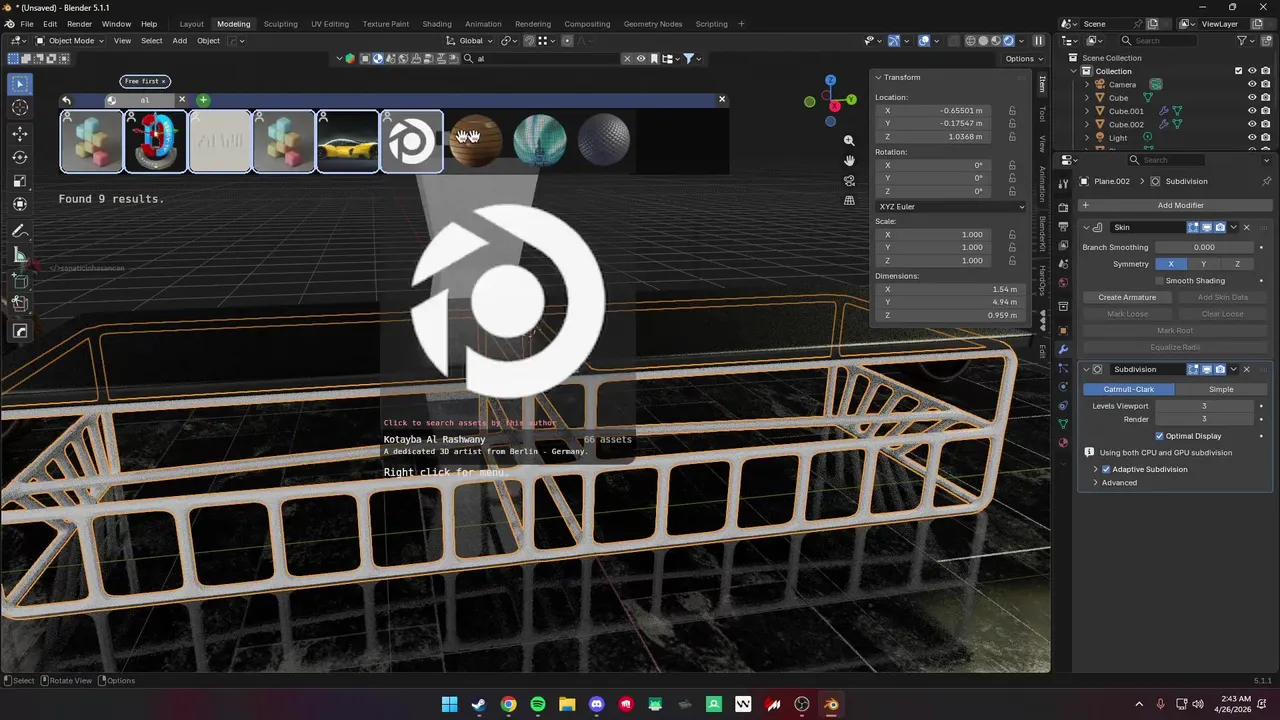Enable the Smooth Shading checkbox

coord(1159,281)
